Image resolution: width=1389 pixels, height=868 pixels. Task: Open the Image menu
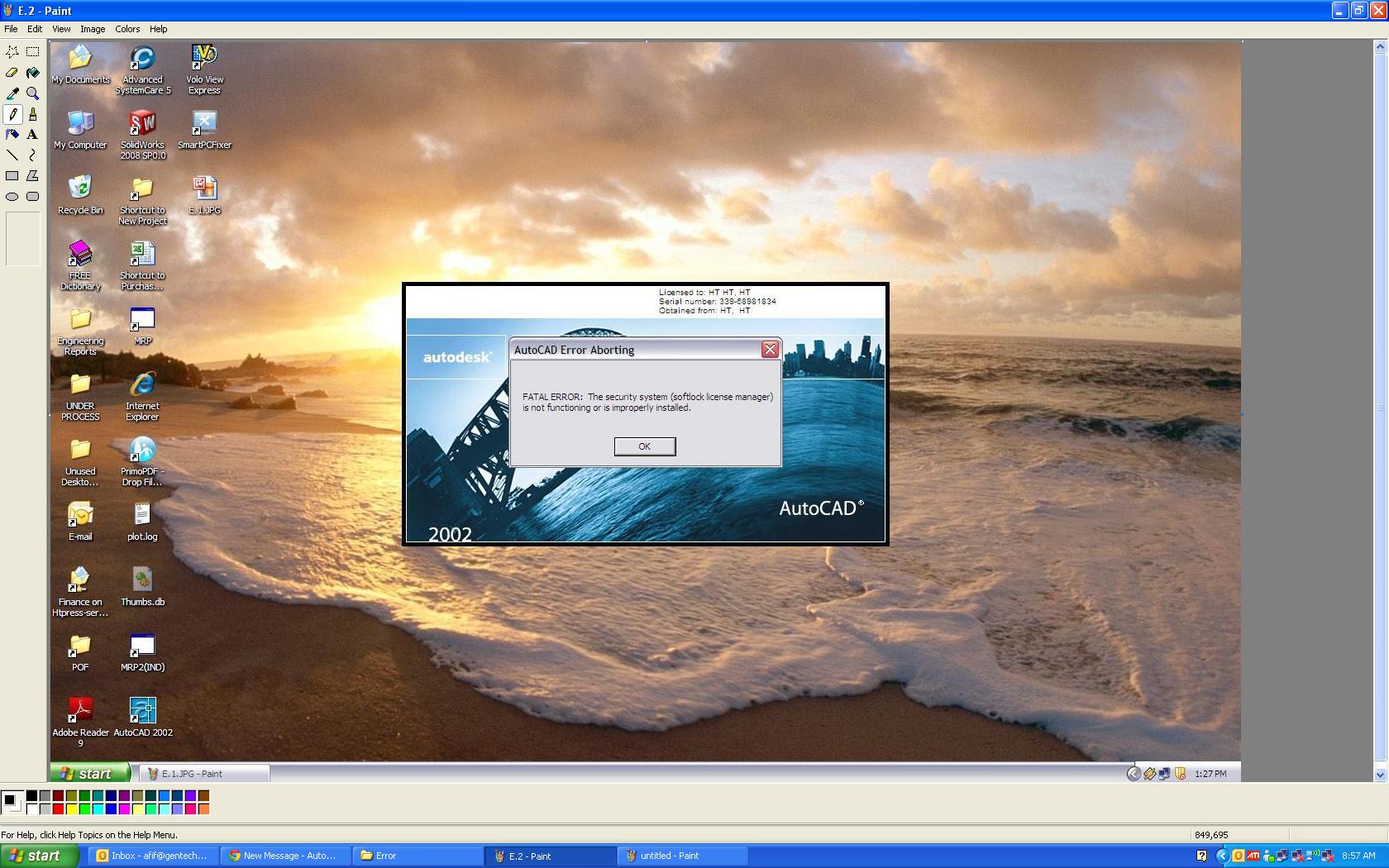click(93, 29)
